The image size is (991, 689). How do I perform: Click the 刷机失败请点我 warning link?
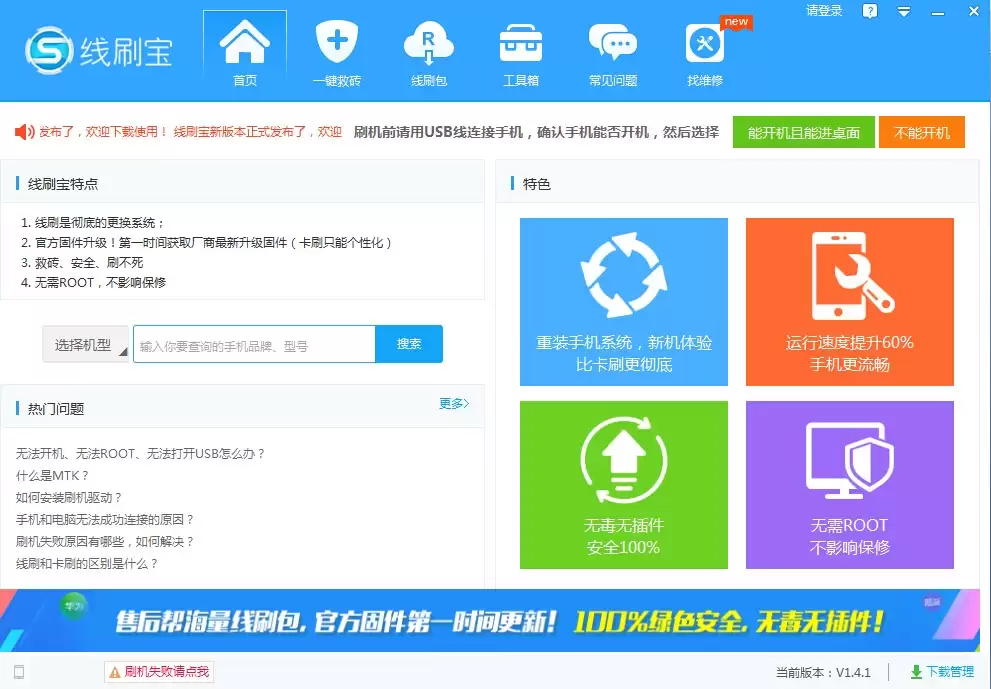coord(159,671)
